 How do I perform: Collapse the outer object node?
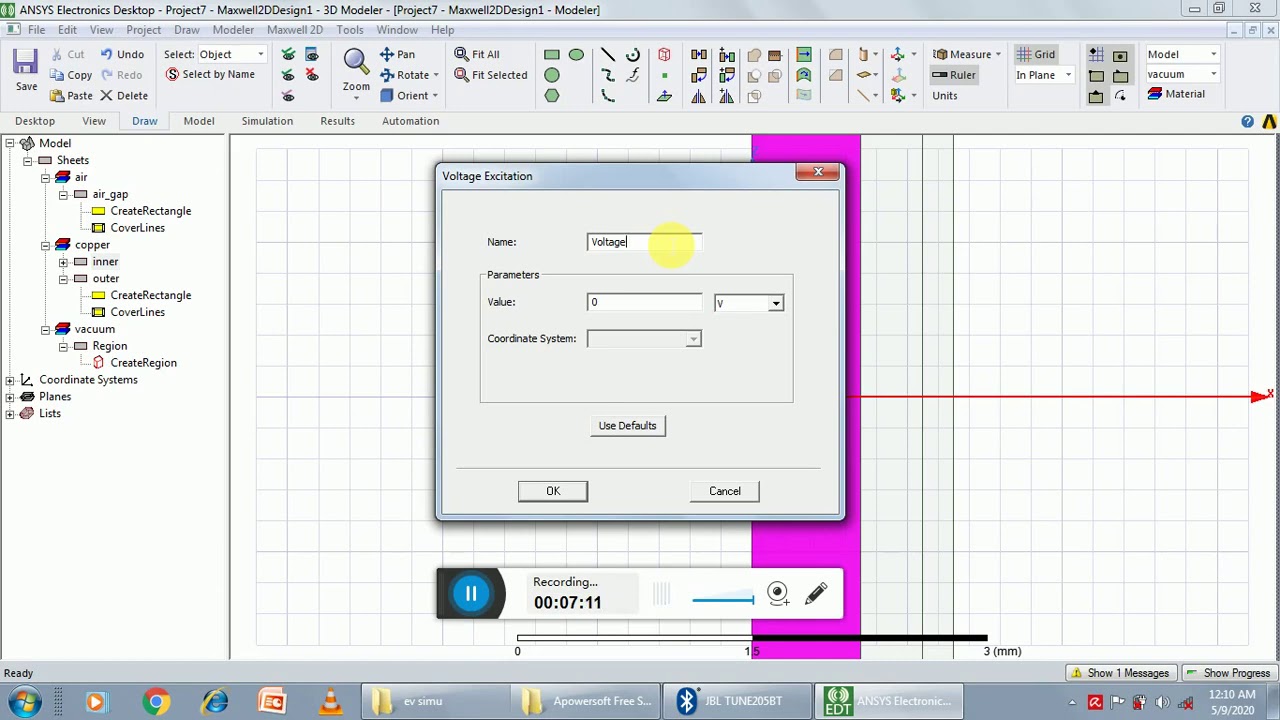tap(63, 279)
